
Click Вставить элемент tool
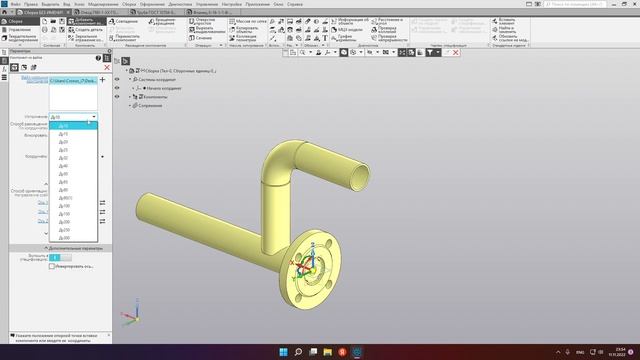pyautogui.click(x=504, y=21)
